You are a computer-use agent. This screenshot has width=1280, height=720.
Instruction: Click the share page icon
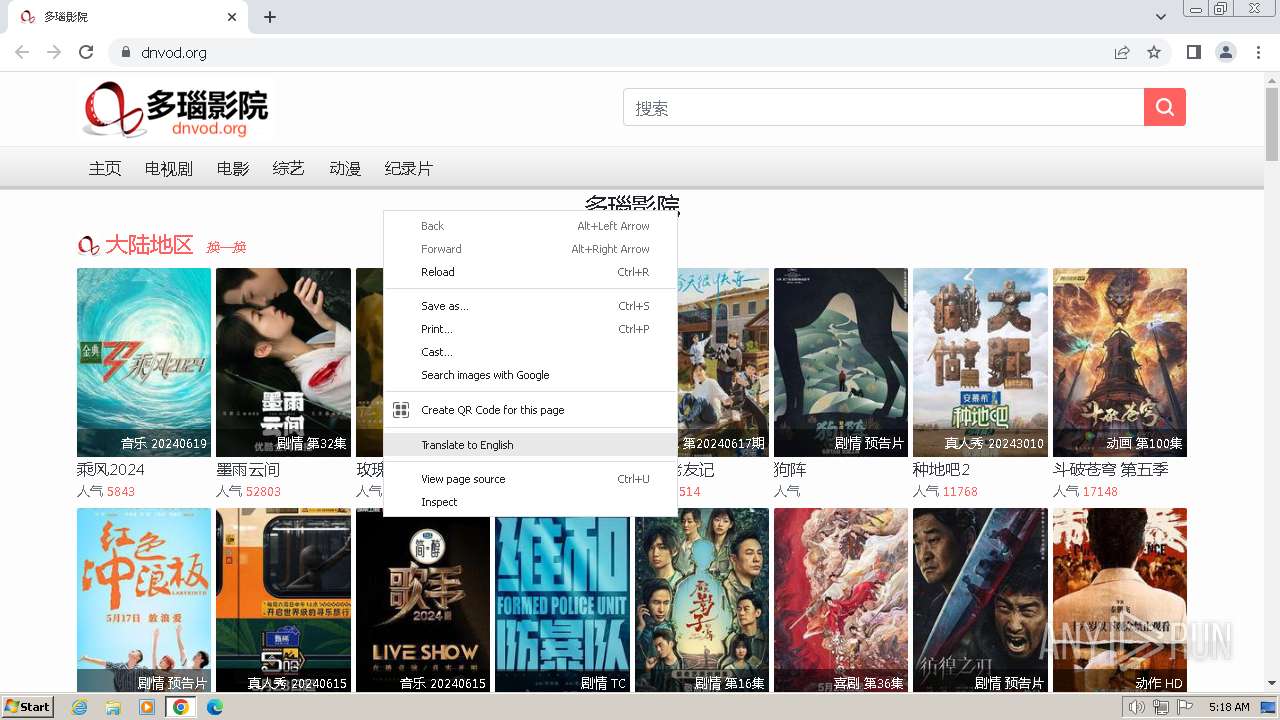1122,52
